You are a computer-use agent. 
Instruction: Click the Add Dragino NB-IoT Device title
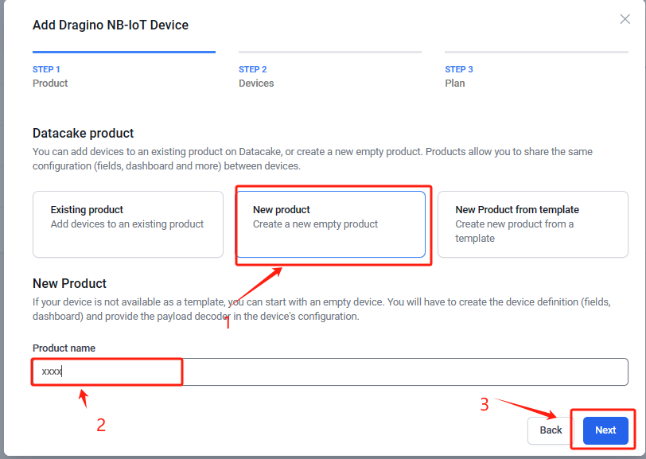110,25
